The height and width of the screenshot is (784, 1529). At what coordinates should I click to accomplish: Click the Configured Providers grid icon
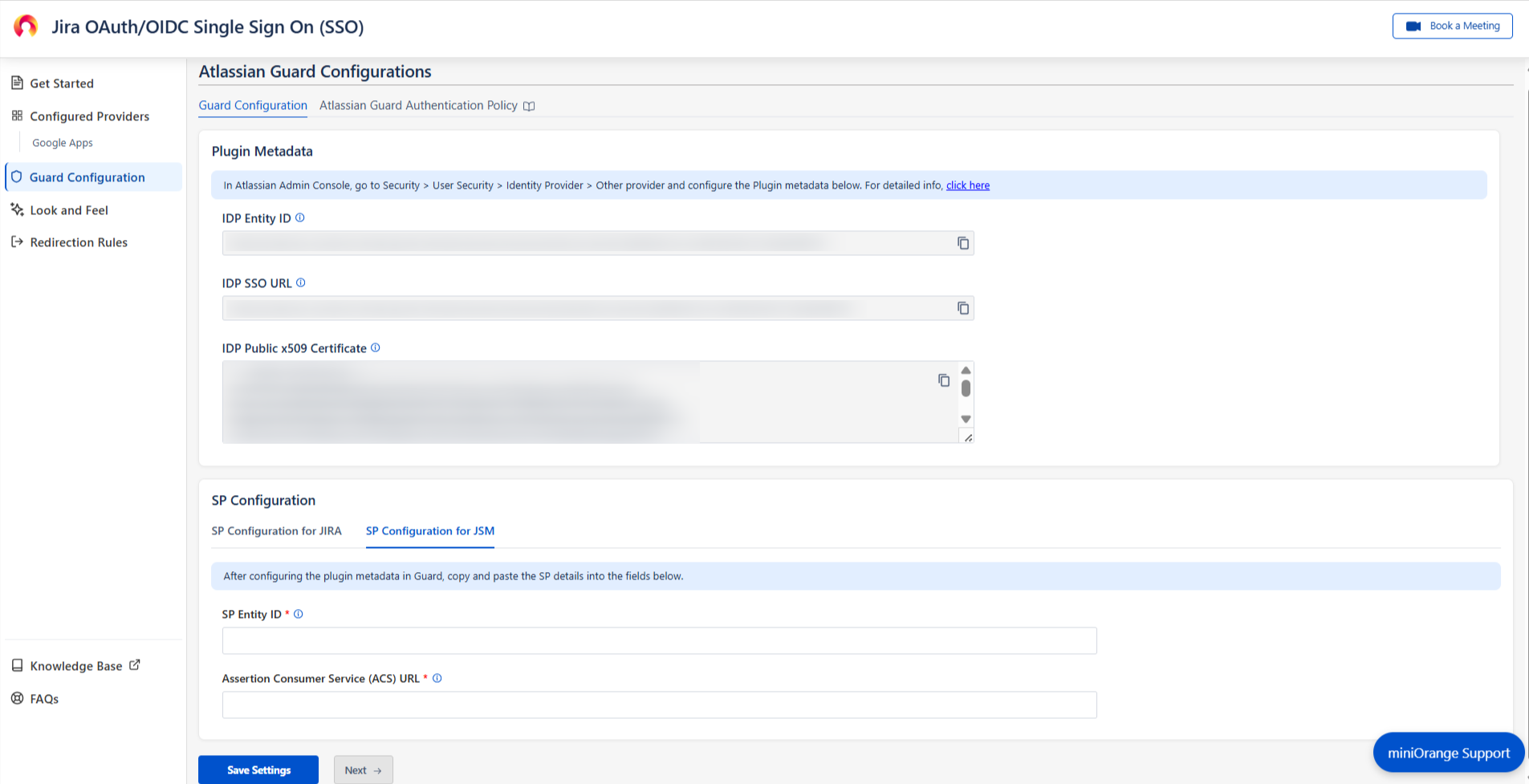(17, 116)
